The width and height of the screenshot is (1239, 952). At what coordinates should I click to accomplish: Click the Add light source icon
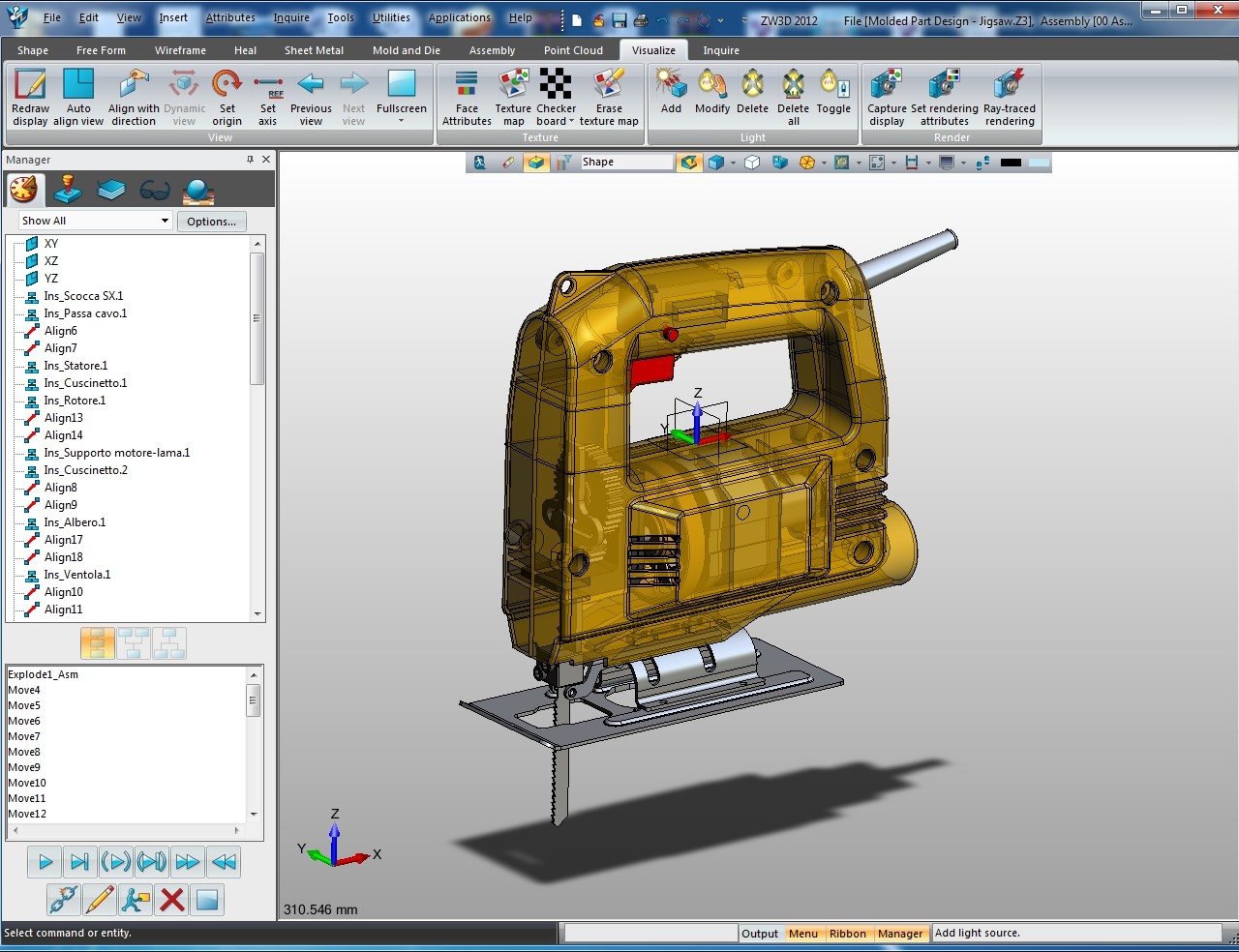point(670,89)
